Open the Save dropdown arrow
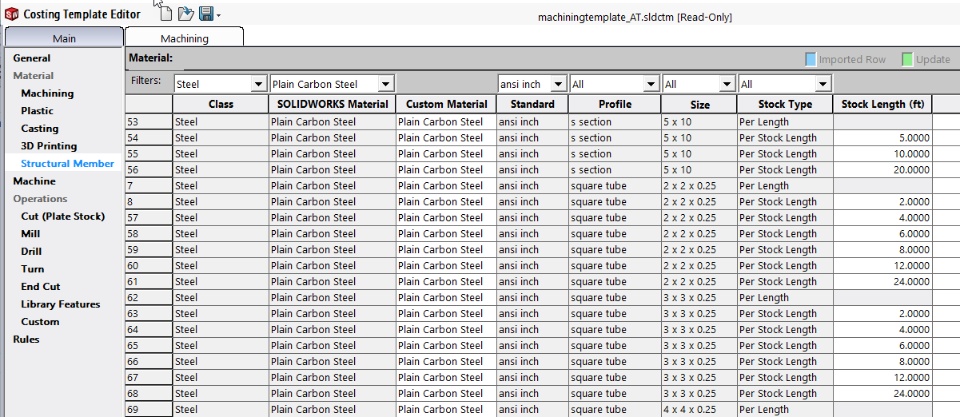 (x=218, y=15)
